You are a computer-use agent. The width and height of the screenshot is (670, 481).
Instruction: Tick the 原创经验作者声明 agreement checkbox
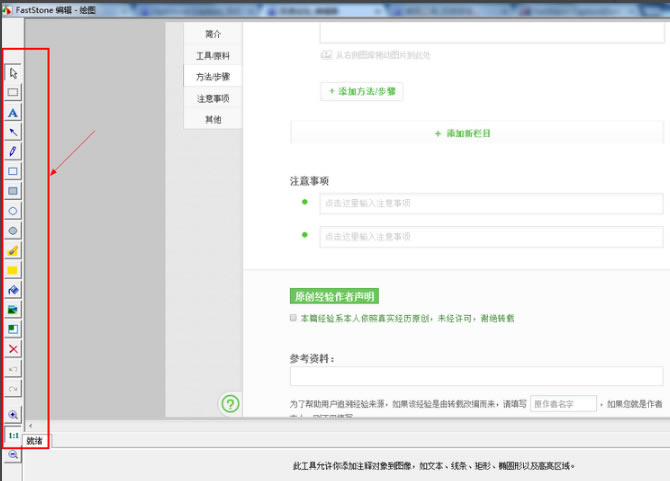point(293,318)
